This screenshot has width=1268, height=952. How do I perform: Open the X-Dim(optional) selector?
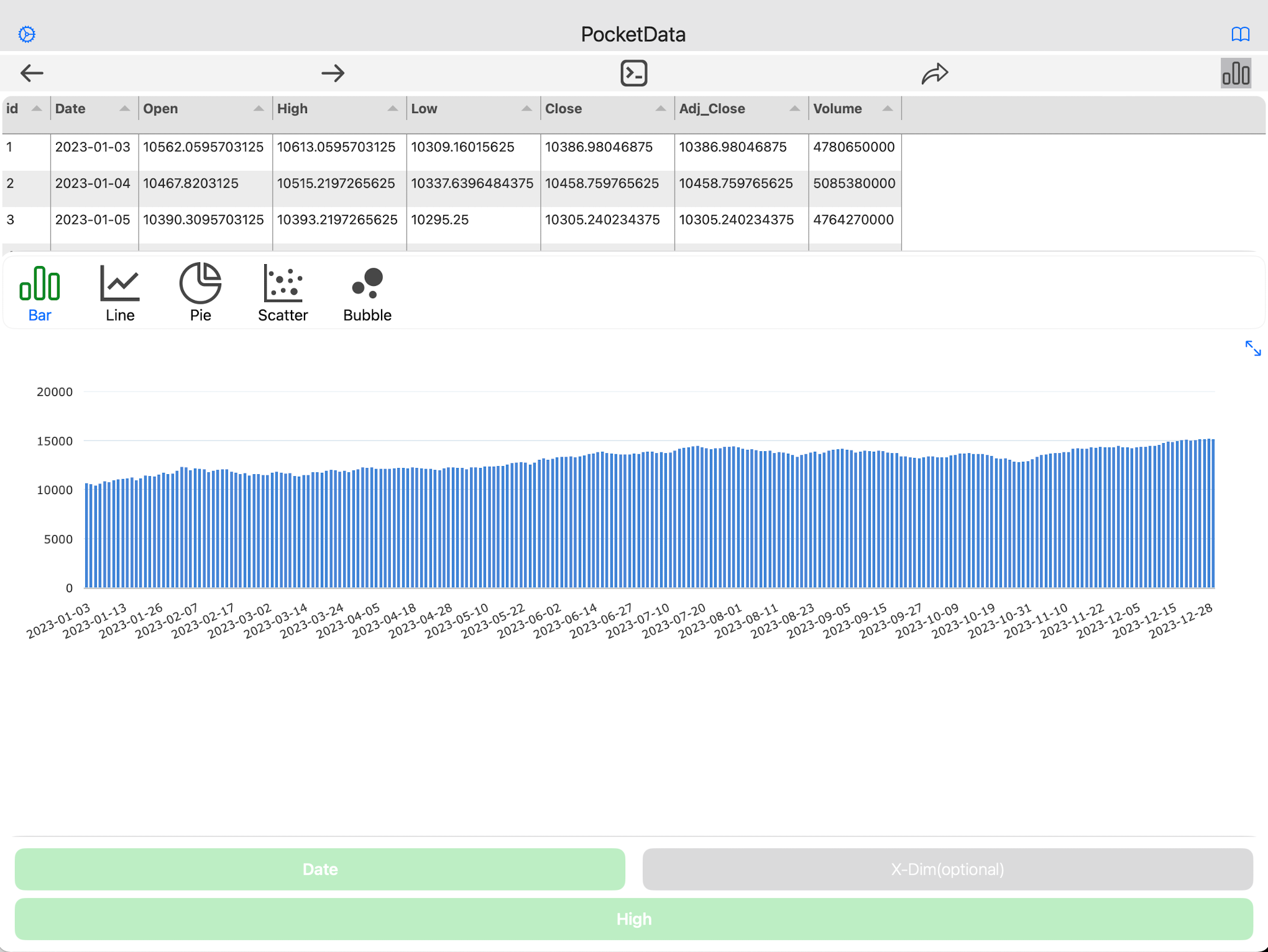point(947,869)
